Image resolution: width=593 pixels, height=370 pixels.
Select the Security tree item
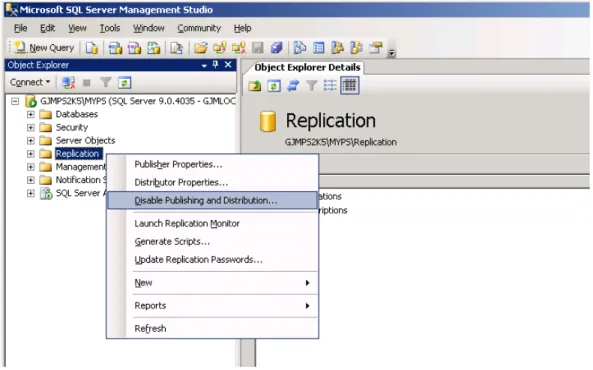point(72,127)
